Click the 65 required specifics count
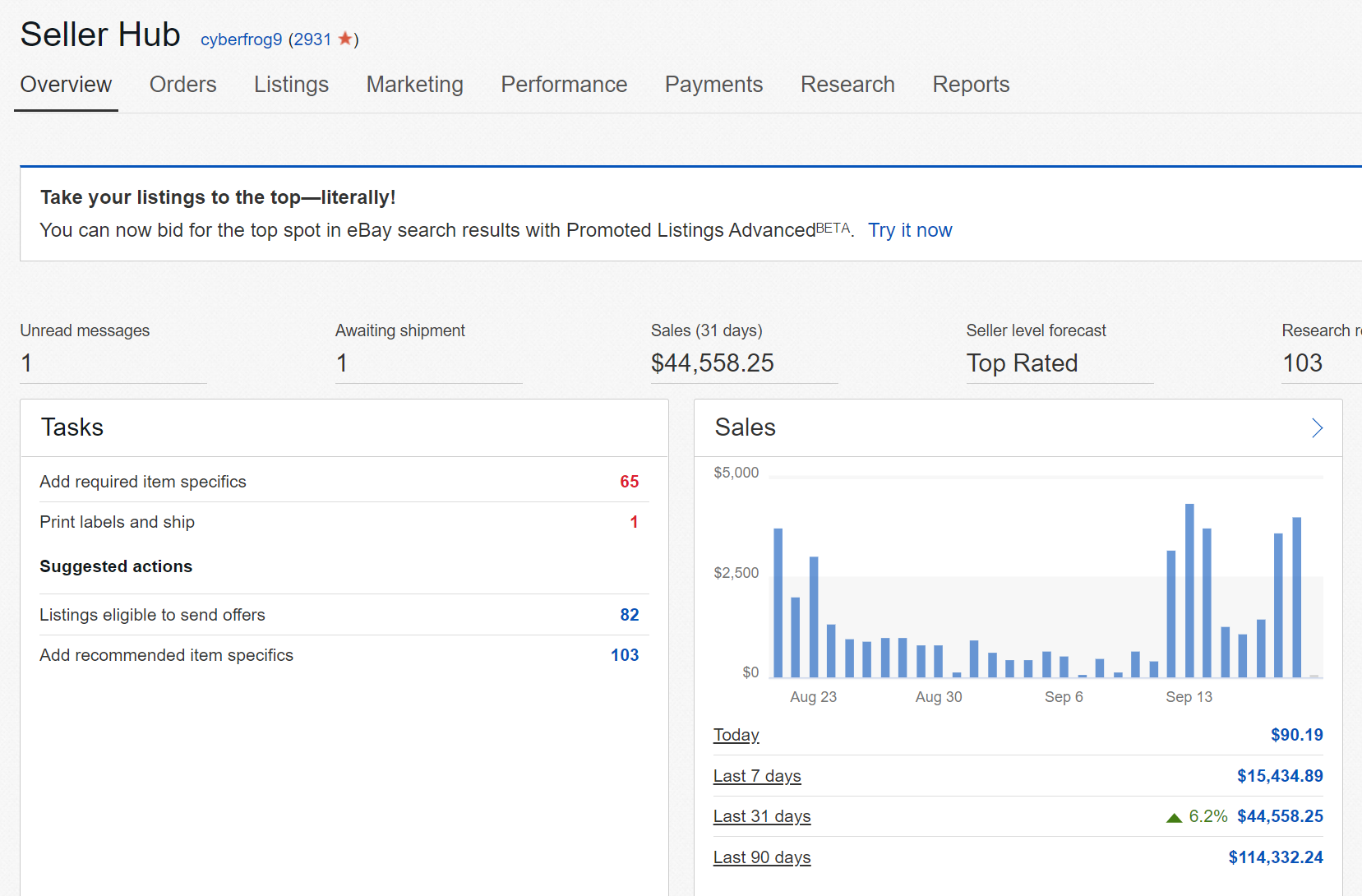Viewport: 1362px width, 896px height. click(x=630, y=482)
